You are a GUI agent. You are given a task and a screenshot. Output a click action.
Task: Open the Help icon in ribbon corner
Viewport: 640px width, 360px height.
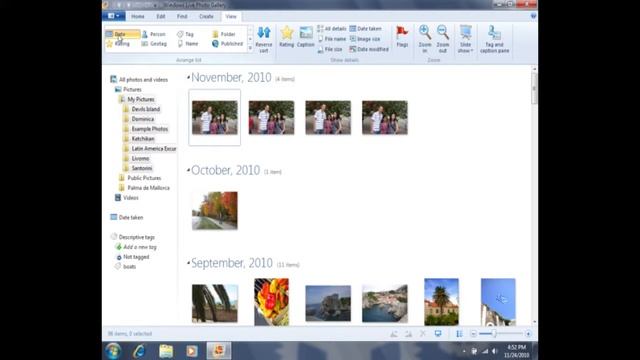click(x=533, y=16)
